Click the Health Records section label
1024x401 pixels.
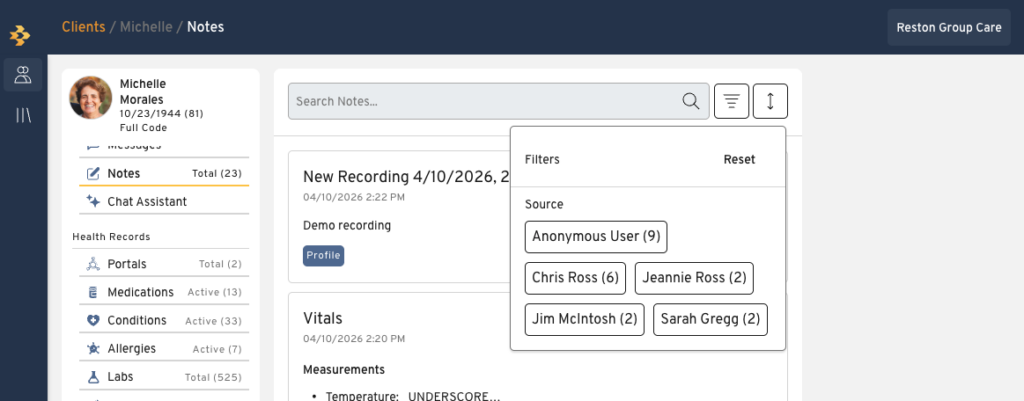111,237
